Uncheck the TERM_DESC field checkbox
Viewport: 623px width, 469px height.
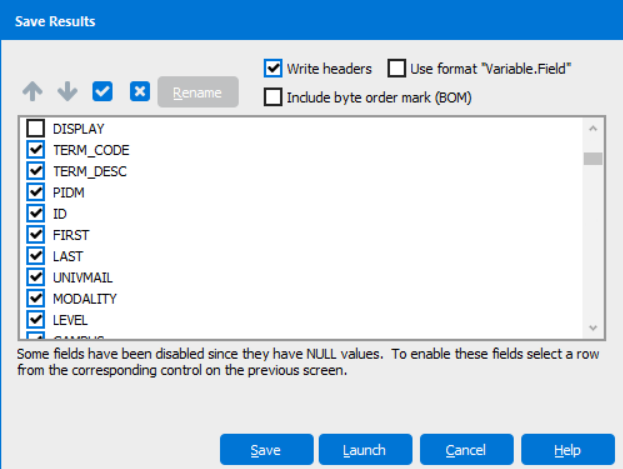tap(36, 171)
